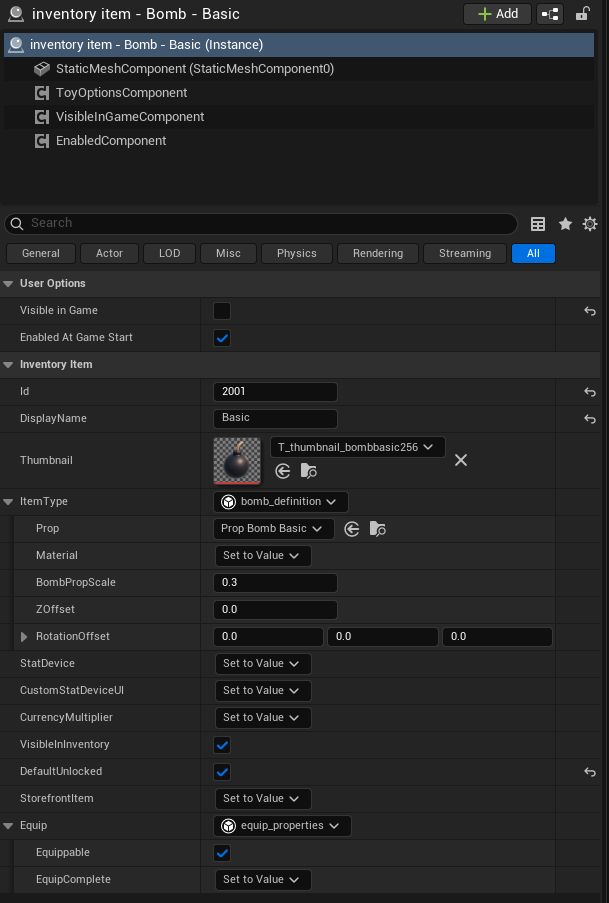Open Material Set to Value dropdown
The height and width of the screenshot is (903, 609).
pos(263,556)
